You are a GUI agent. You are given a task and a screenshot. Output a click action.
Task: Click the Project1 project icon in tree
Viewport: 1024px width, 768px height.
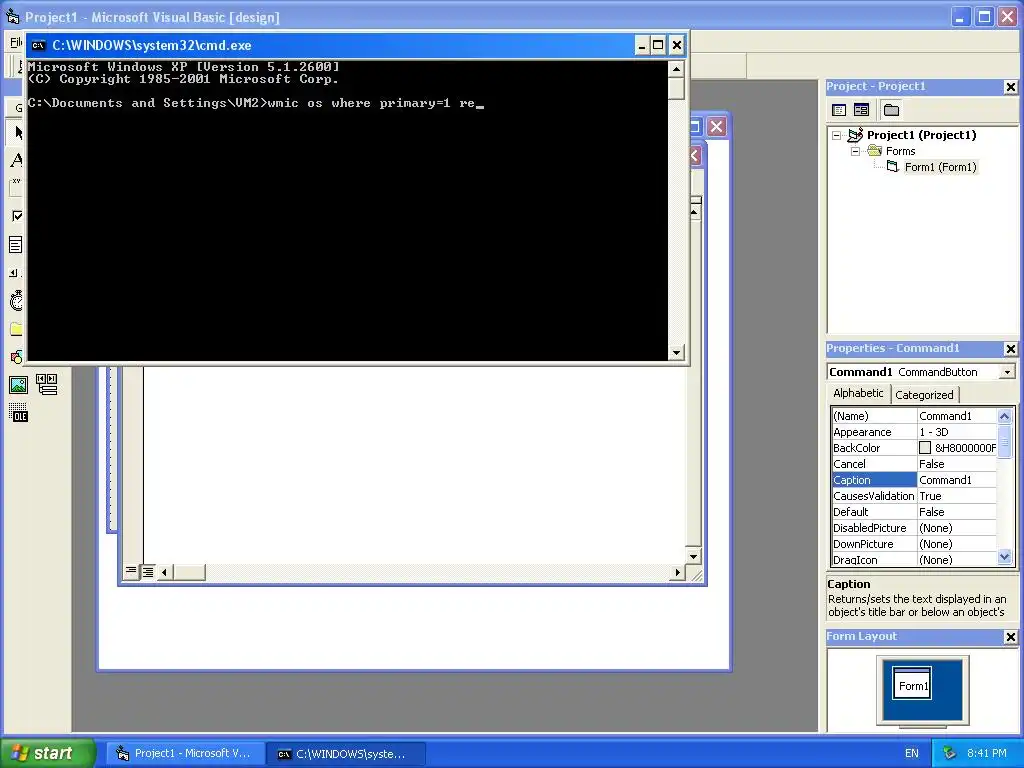(855, 135)
